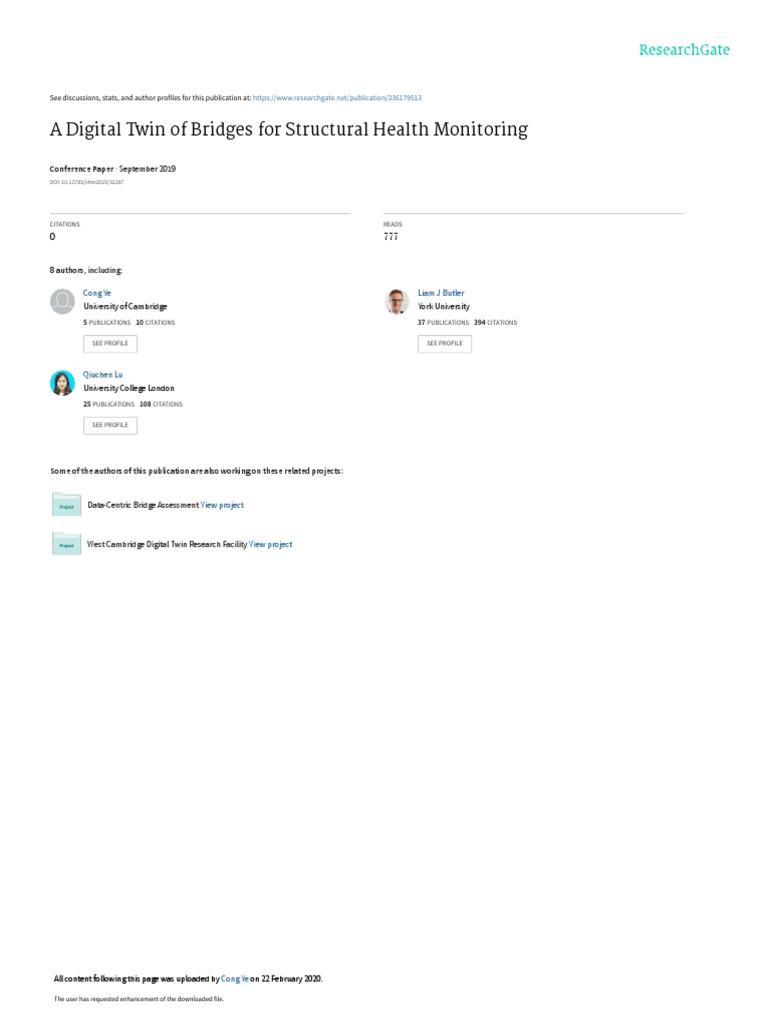Viewport: 768px width, 1024px height.
Task: Click the ResearchGate logo
Action: 684,49
